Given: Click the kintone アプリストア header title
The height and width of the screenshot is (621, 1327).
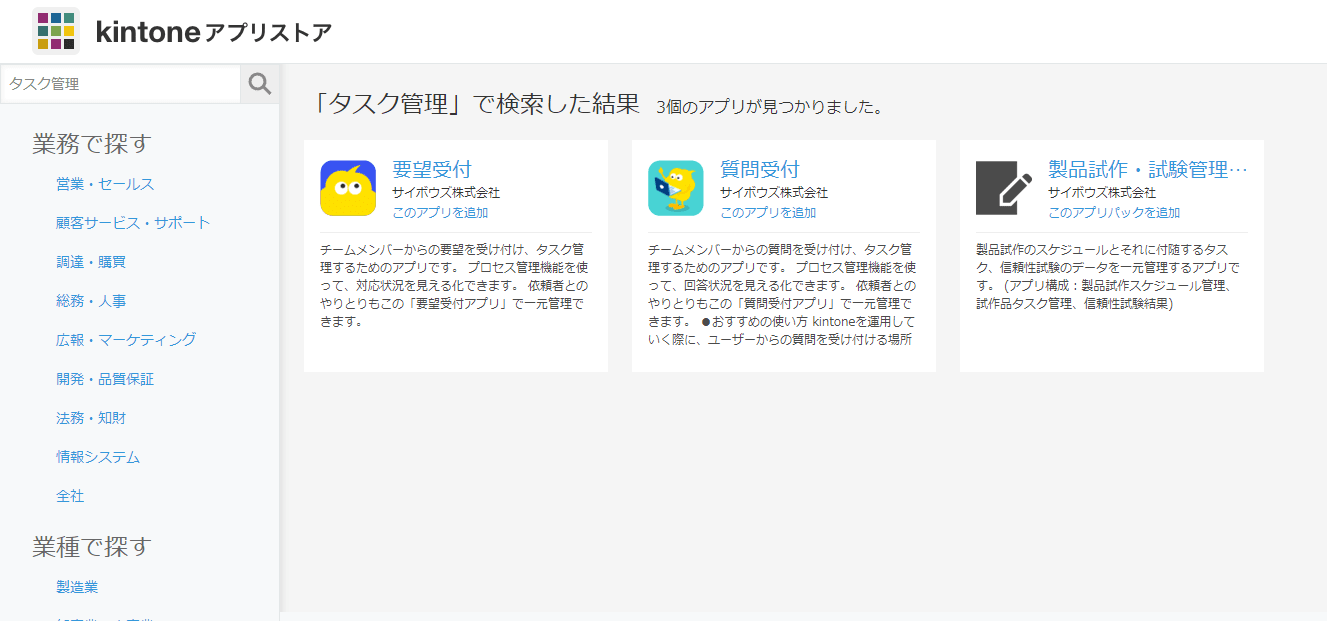Looking at the screenshot, I should point(214,32).
